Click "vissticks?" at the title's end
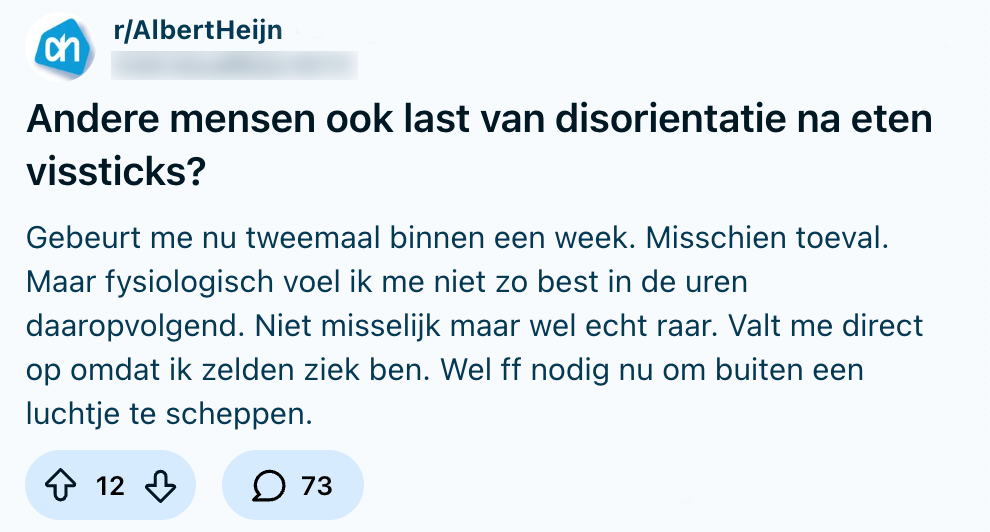Image resolution: width=990 pixels, height=532 pixels. [115, 172]
